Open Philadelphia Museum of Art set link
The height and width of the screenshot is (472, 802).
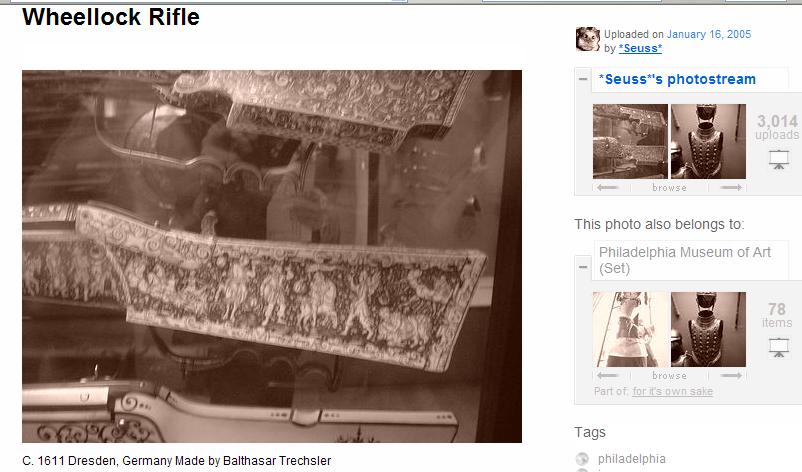coord(685,260)
